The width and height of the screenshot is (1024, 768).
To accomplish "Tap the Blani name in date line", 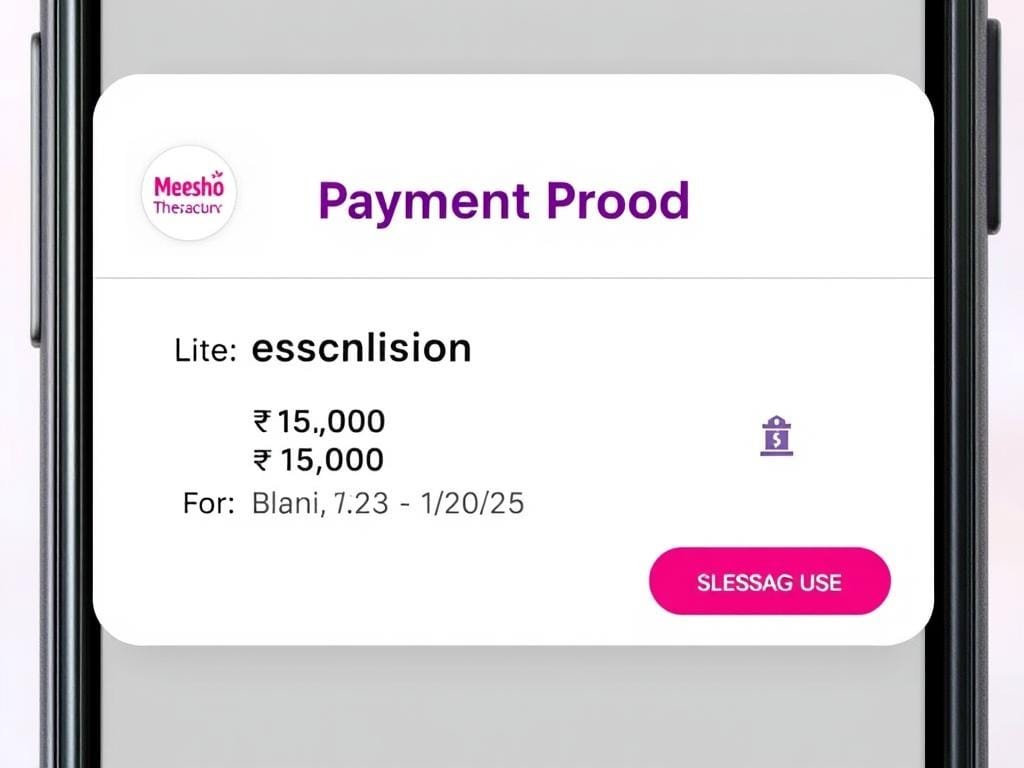I will [x=289, y=503].
